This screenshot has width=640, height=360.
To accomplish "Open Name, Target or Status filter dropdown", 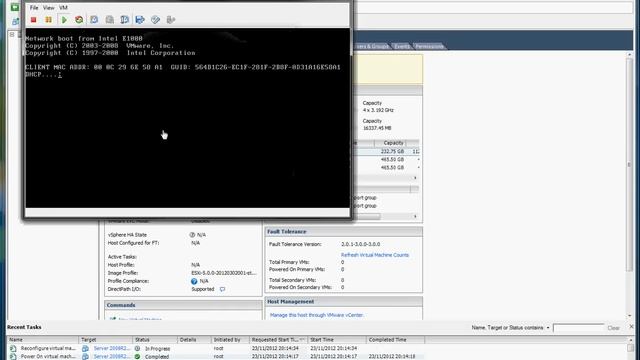I will (x=548, y=328).
